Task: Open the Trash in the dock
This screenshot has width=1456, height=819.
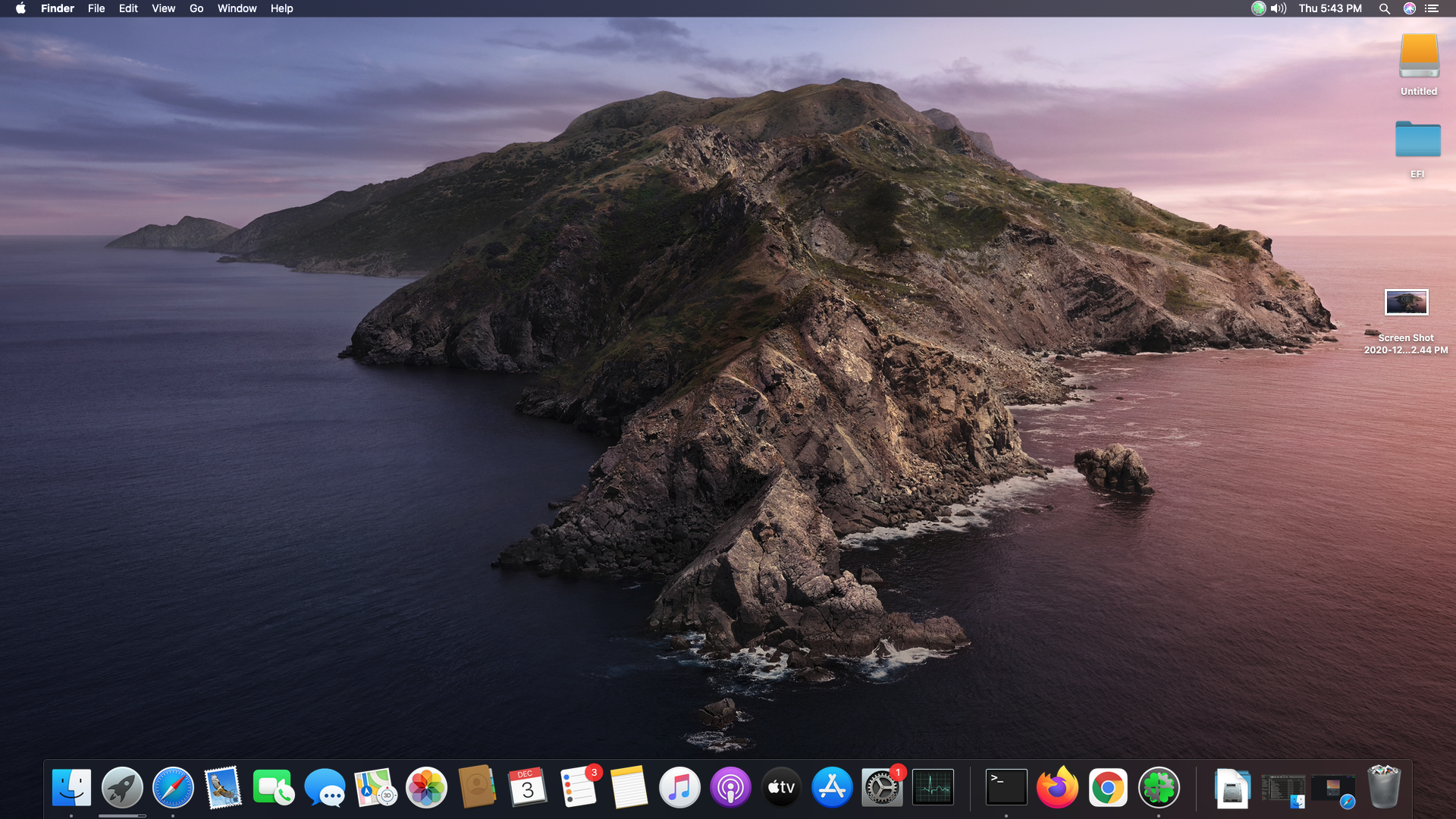Action: 1383,788
